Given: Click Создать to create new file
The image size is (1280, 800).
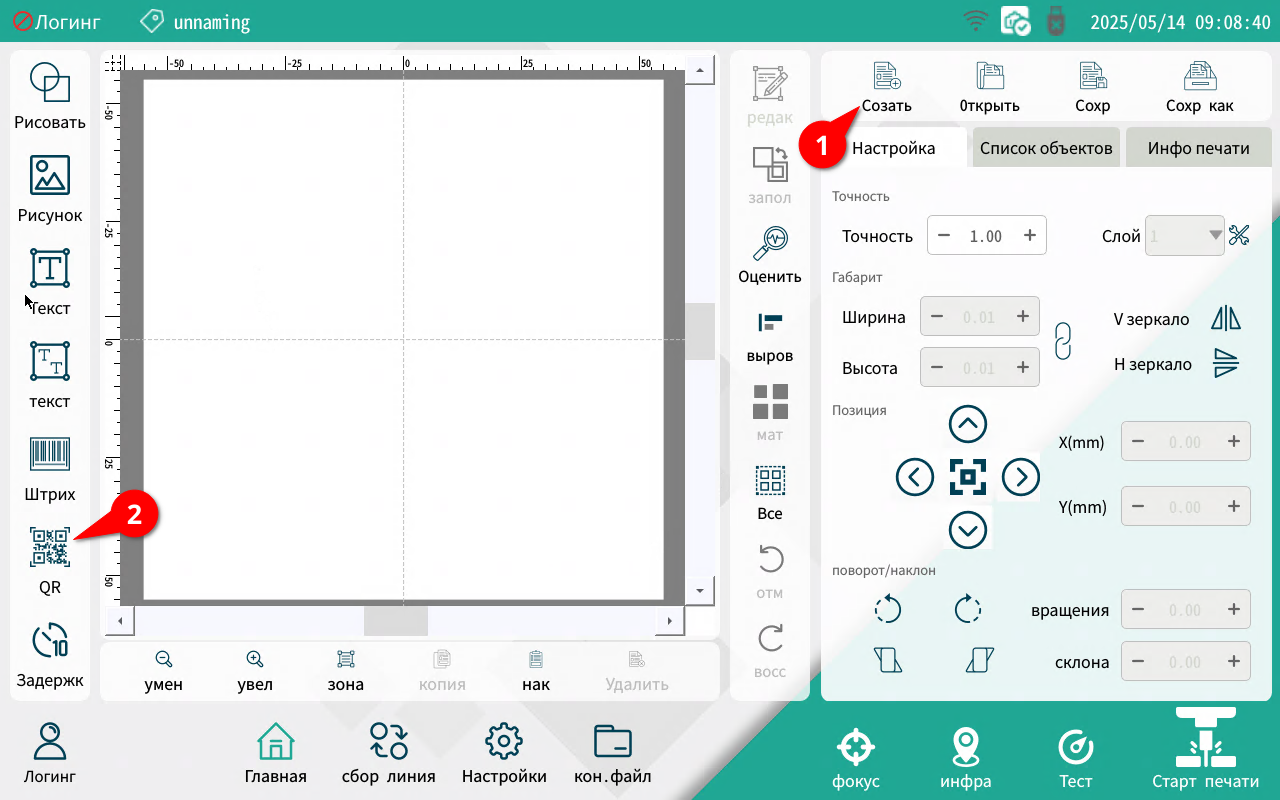Looking at the screenshot, I should click(x=887, y=87).
